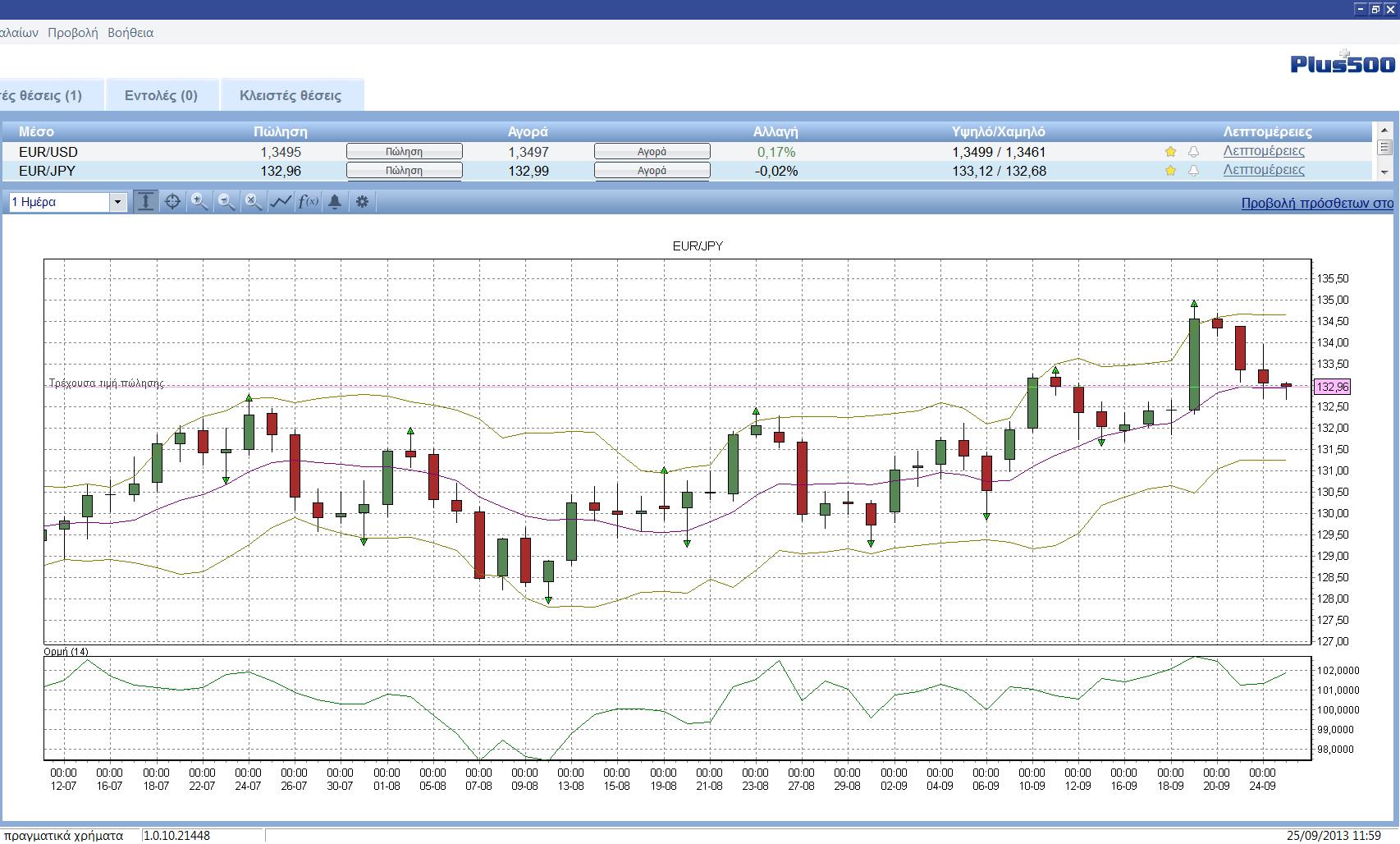The width and height of the screenshot is (1400, 844).
Task: Restore the window with the title bar button
Action: 1375,9
